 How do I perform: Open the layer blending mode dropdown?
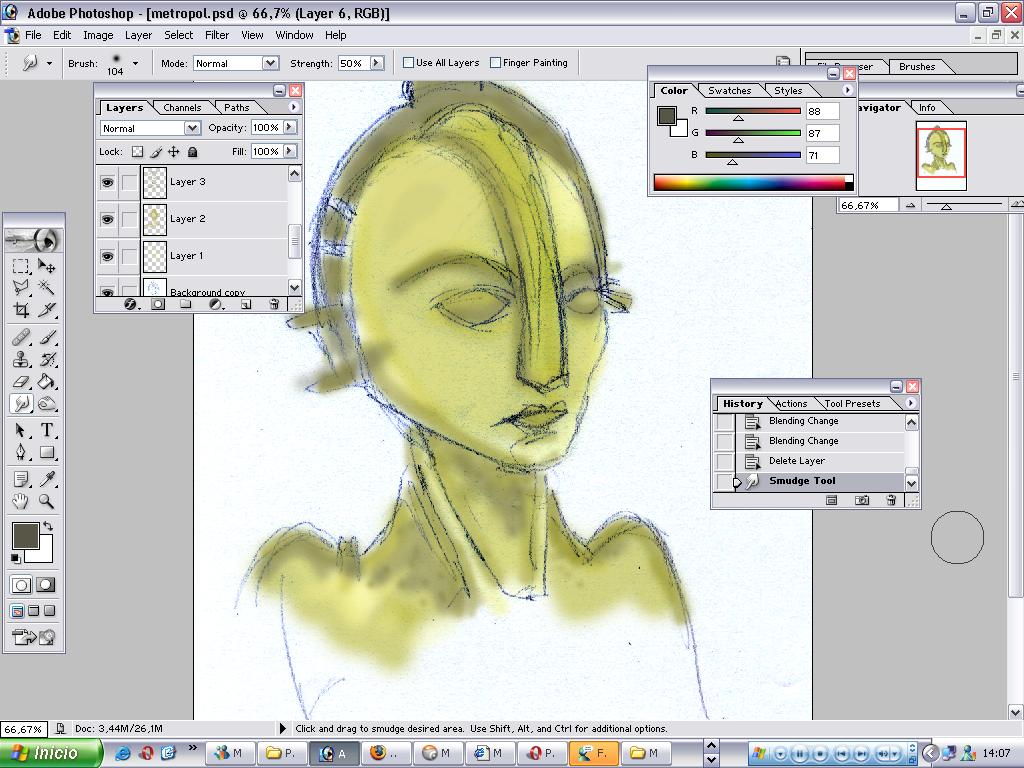coord(192,128)
